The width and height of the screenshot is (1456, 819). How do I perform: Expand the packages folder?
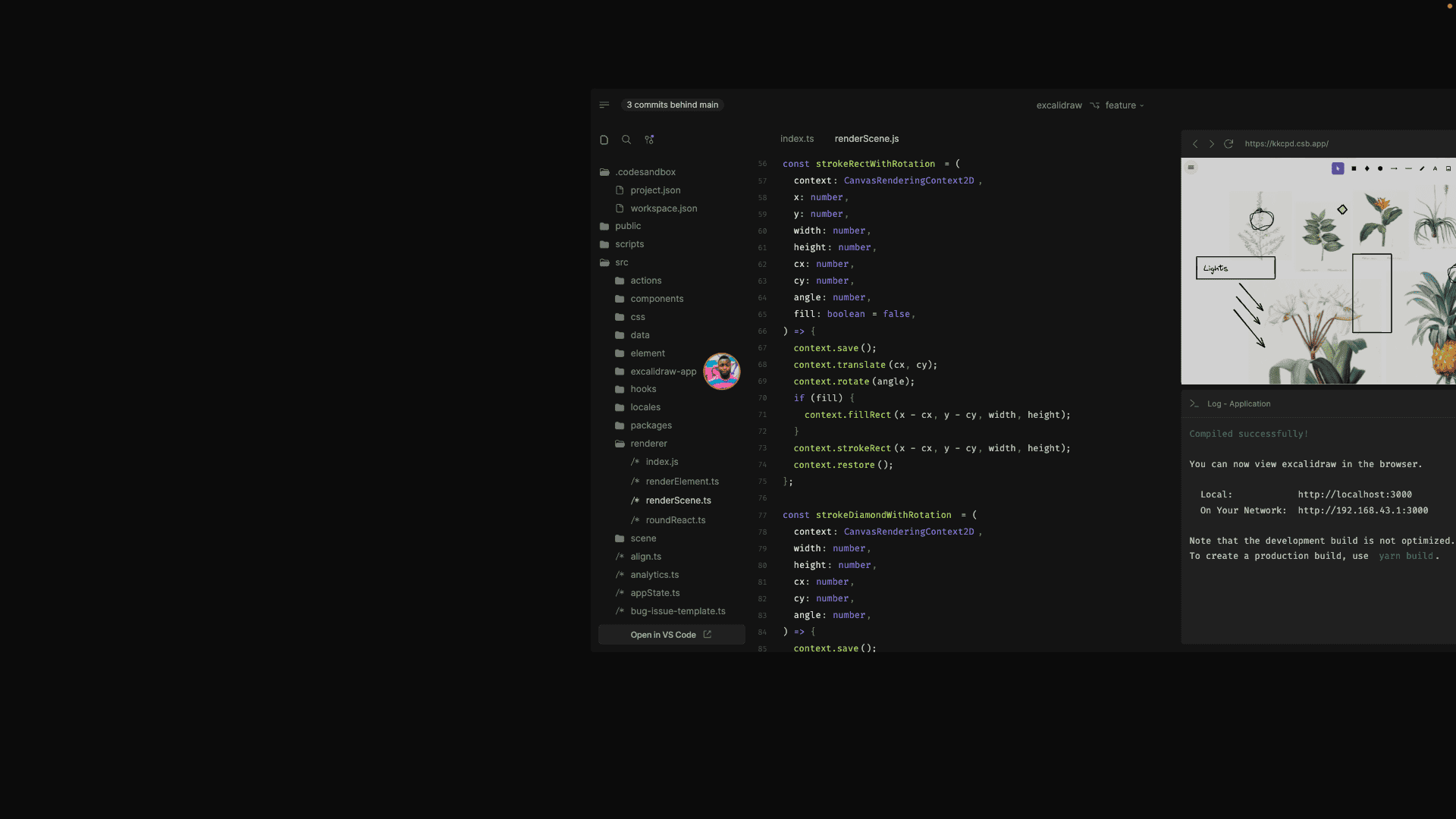(x=643, y=425)
